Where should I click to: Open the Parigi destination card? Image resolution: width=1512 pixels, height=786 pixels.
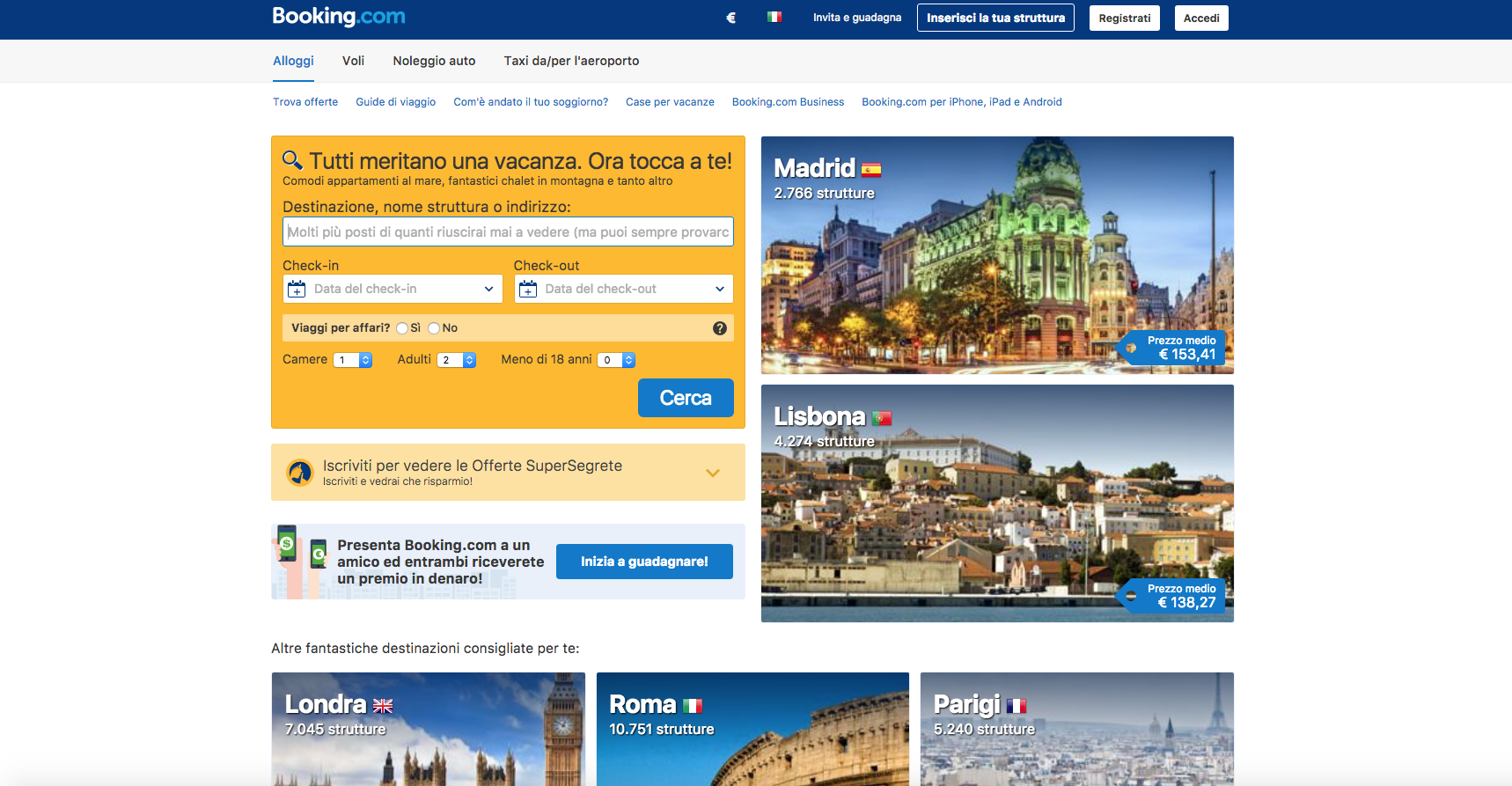(x=1077, y=729)
